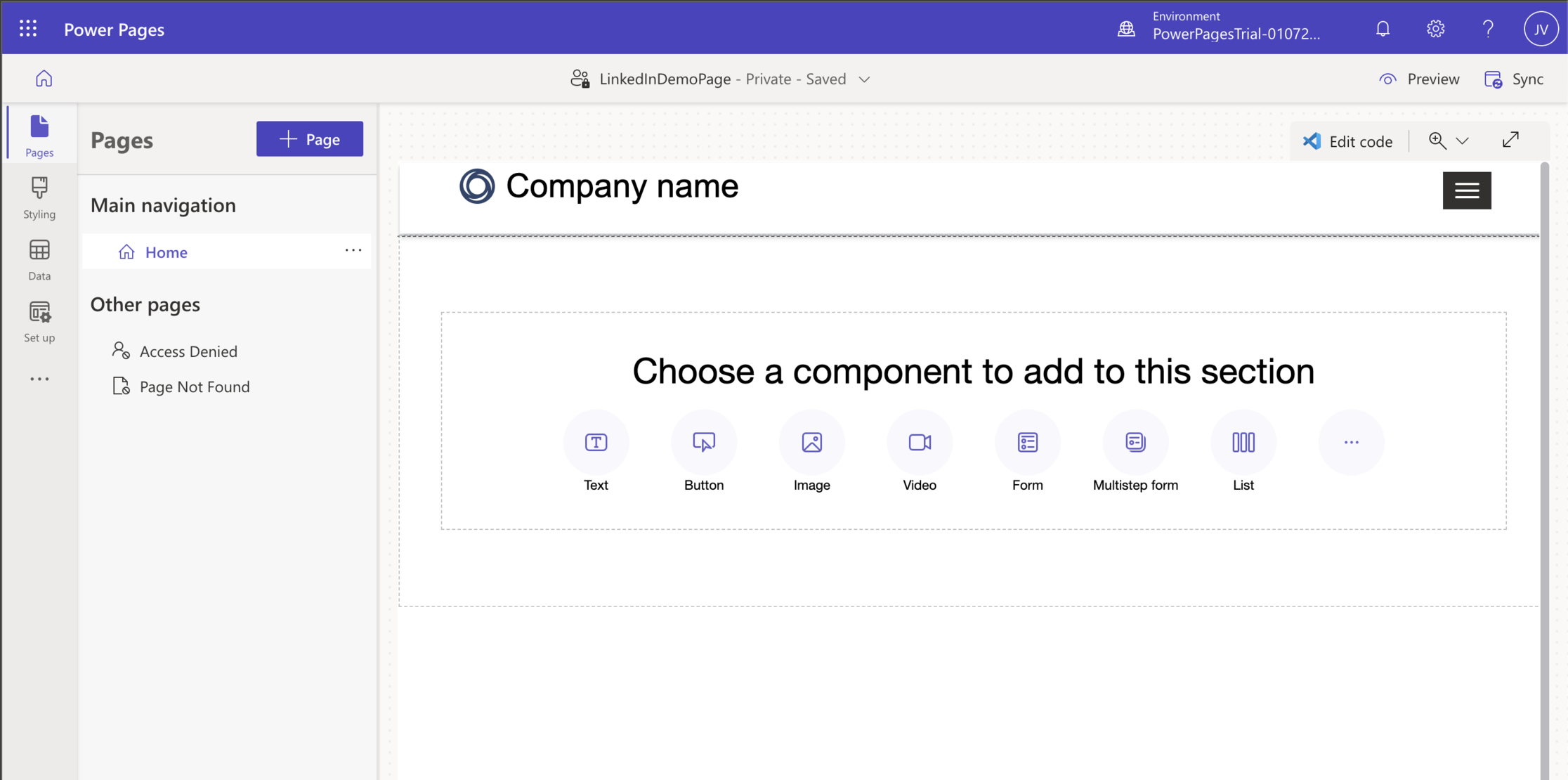Screen dimensions: 1568x780
Task: Select the Access Denied page
Action: coord(188,351)
